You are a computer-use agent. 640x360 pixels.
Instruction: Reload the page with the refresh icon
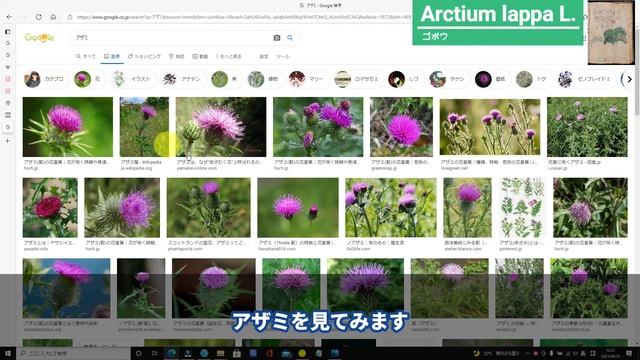click(x=38, y=17)
